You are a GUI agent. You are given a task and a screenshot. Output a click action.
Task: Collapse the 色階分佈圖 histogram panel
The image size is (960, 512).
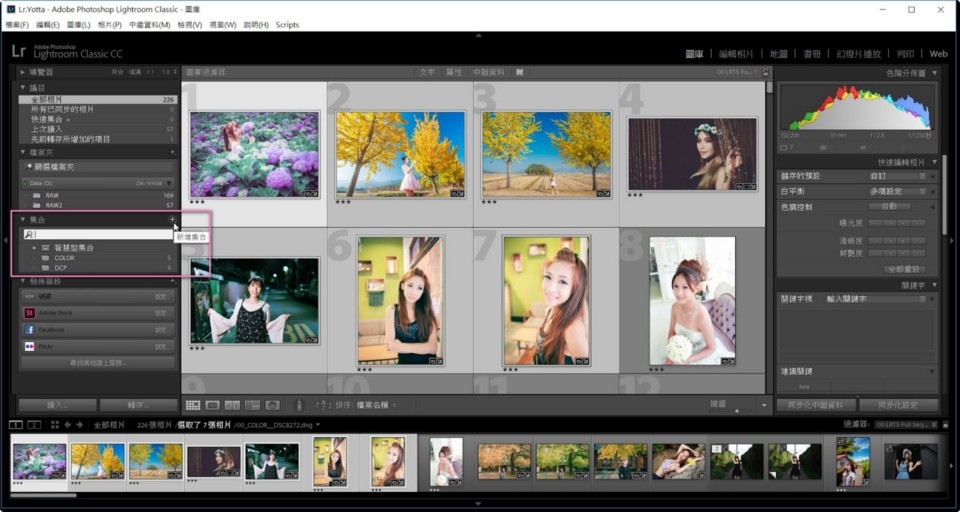(934, 73)
